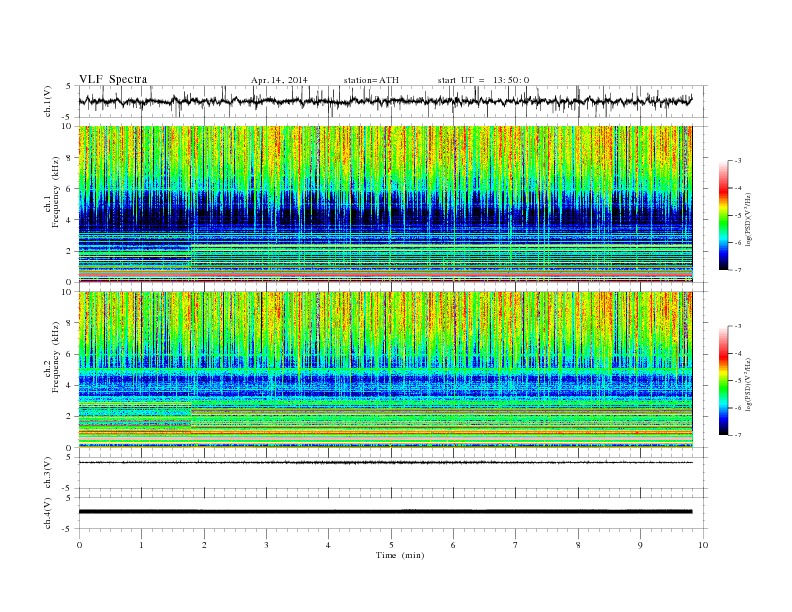Click the "ch.4(V)" axis label
Viewport: 792px width, 612px height.
click(x=48, y=514)
